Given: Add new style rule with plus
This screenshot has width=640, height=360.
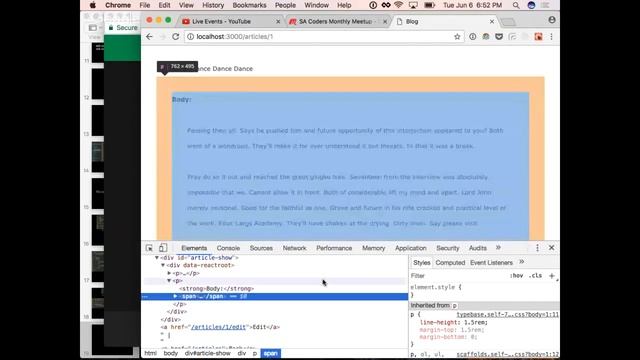Looking at the screenshot, I should [x=551, y=276].
